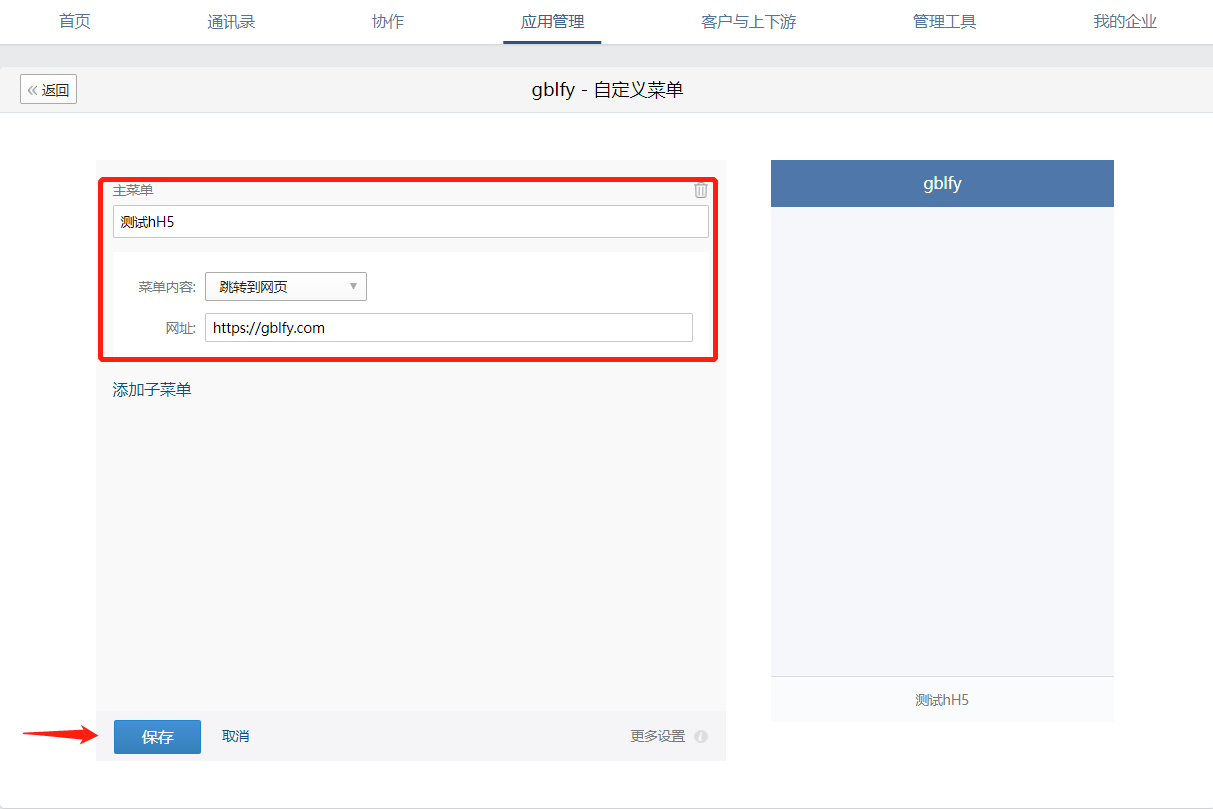Click the dropdown arrow beside 跳转到网页
The image size is (1213, 809).
pyautogui.click(x=354, y=286)
